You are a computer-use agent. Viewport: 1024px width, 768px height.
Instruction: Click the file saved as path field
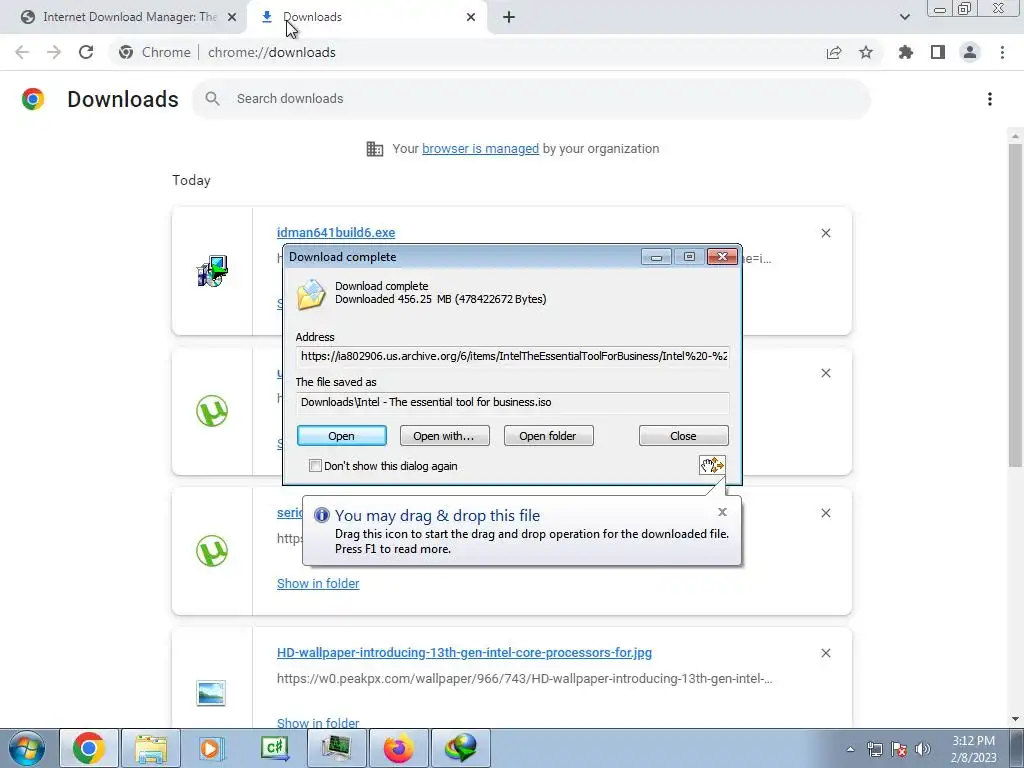point(513,402)
